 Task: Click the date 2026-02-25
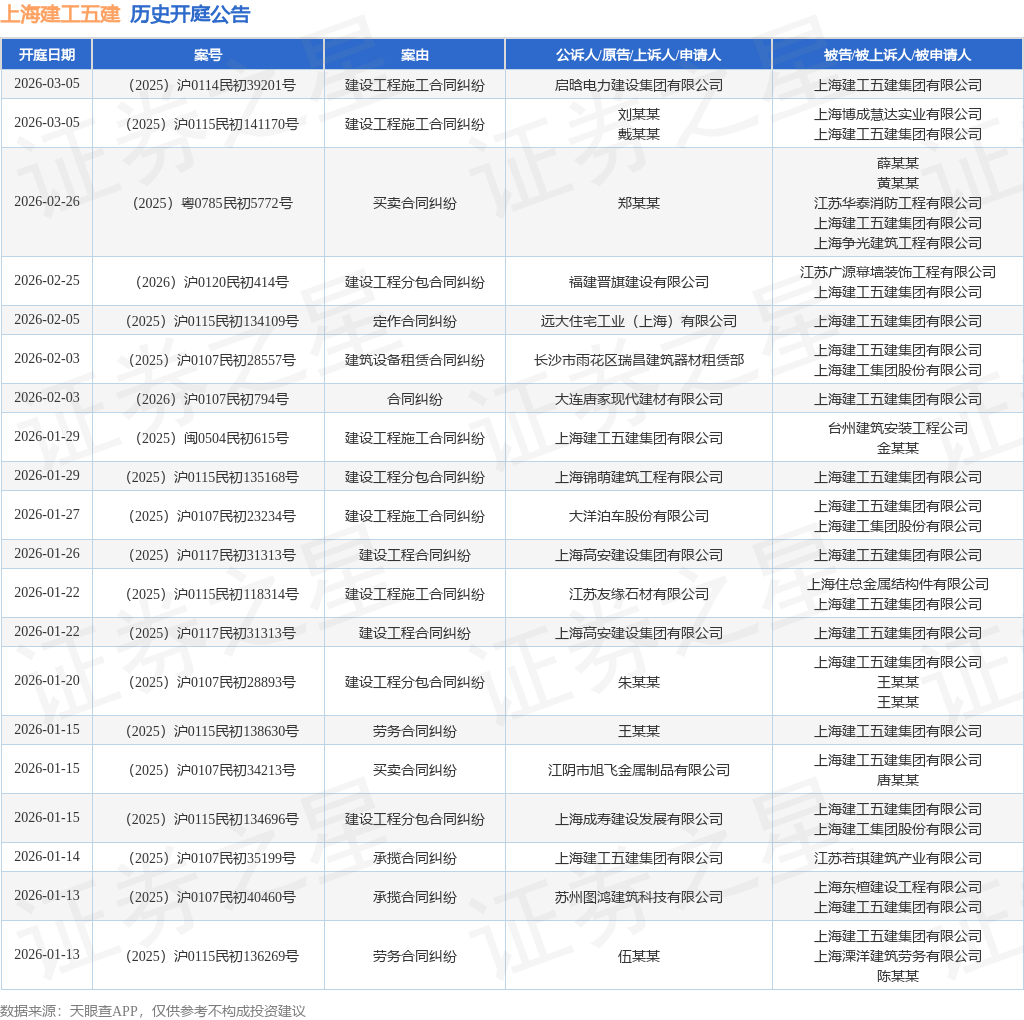(47, 280)
